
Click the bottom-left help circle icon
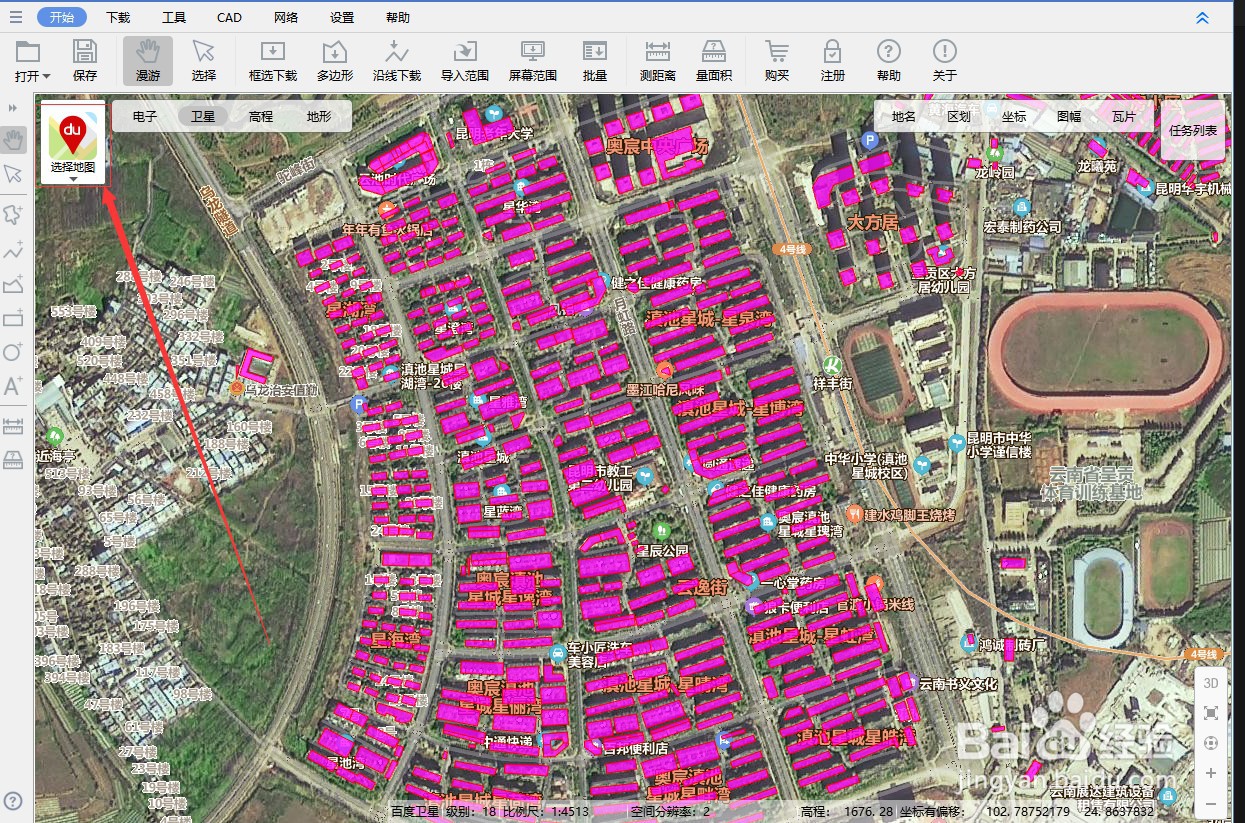pyautogui.click(x=13, y=801)
